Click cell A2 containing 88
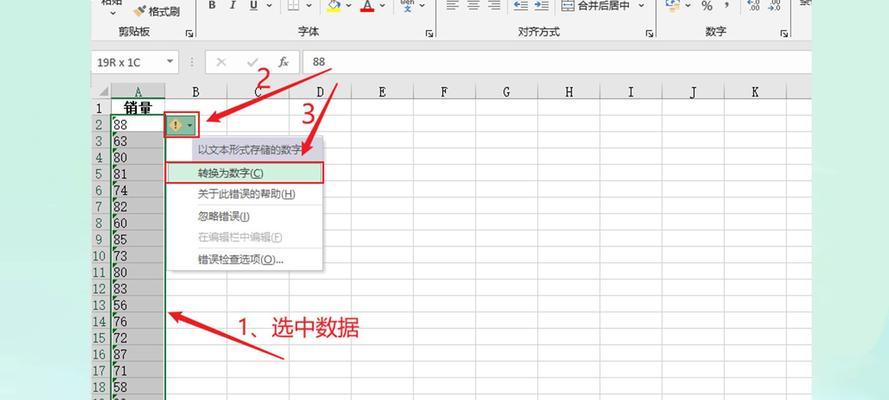 [x=138, y=125]
